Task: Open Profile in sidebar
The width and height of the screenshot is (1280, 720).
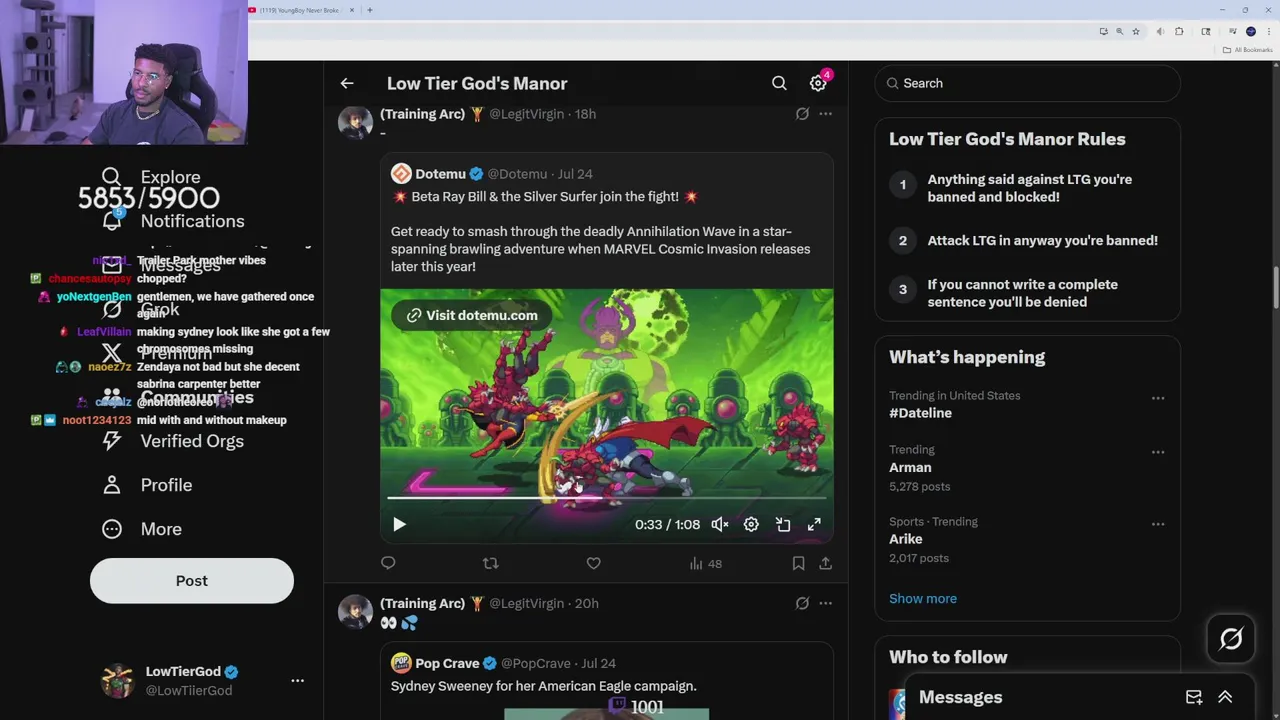Action: pos(148,485)
